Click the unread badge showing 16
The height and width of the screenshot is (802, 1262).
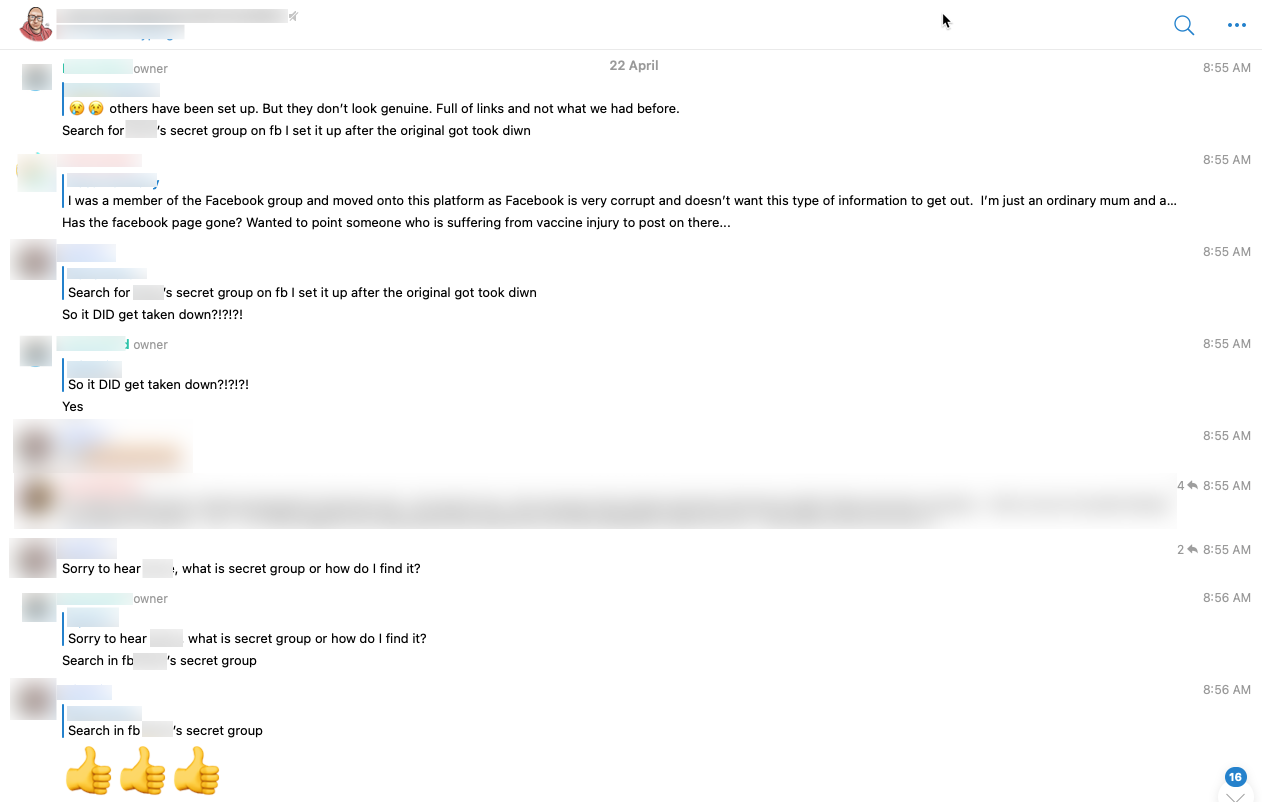(x=1235, y=777)
